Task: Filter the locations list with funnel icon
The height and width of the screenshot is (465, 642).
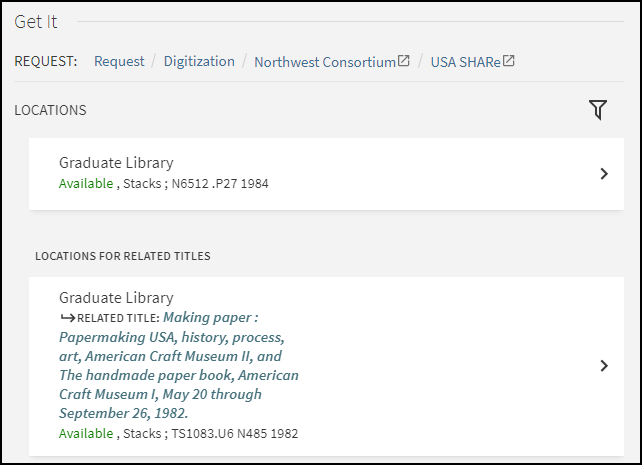Action: click(x=598, y=110)
